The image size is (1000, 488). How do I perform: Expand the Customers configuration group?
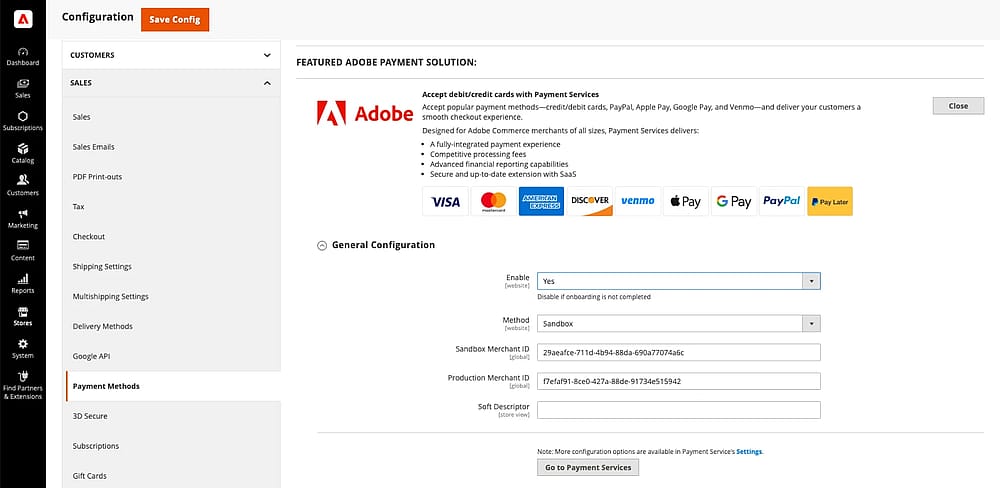pos(171,55)
